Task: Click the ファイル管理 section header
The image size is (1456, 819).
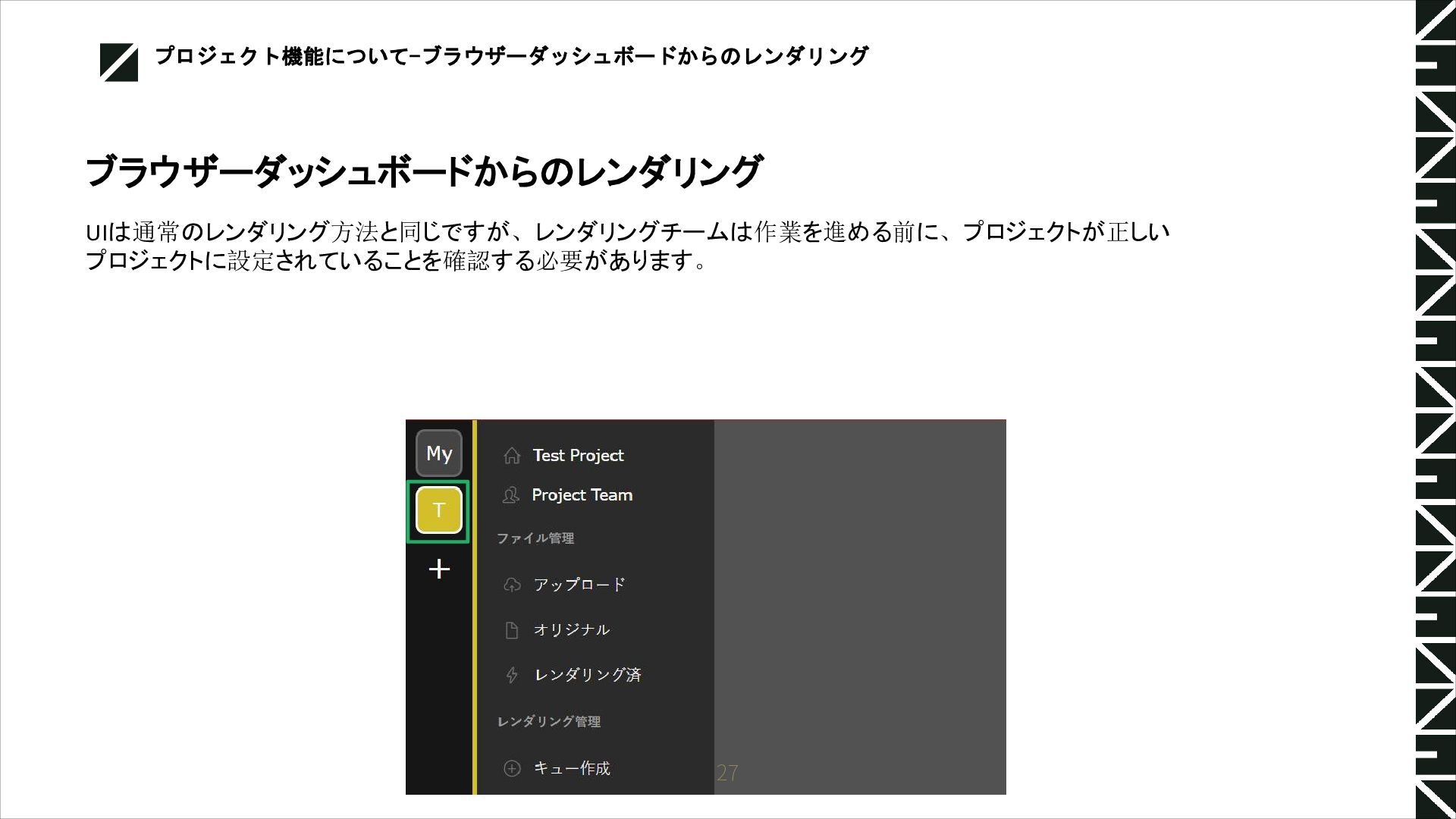Action: (x=535, y=538)
